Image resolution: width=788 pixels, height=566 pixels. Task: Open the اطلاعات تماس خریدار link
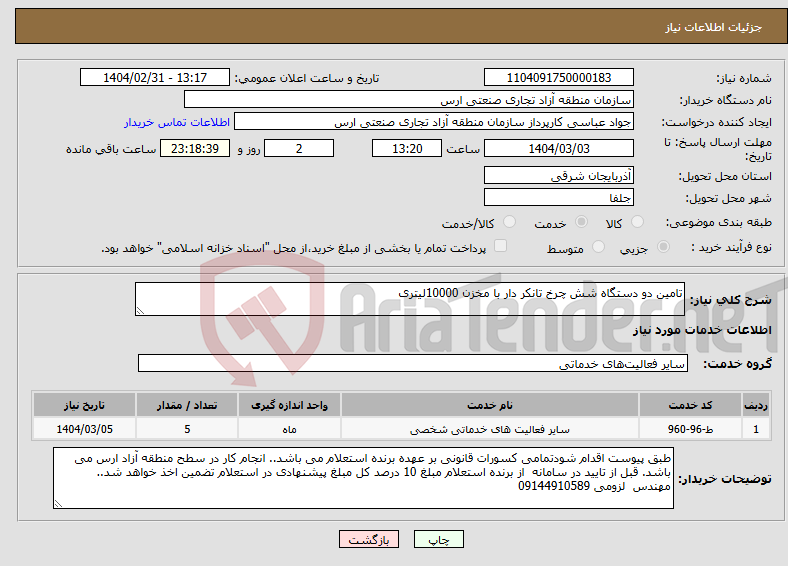(177, 122)
